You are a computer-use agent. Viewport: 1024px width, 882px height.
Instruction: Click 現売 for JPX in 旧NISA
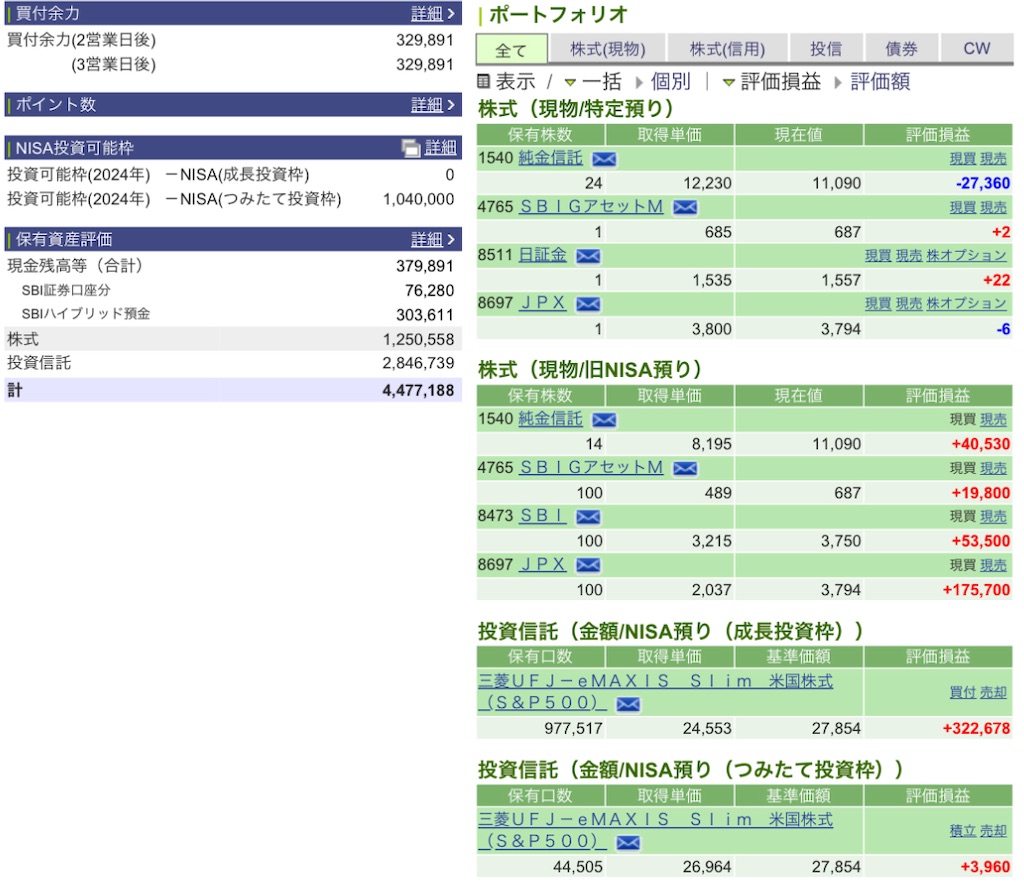tap(993, 565)
